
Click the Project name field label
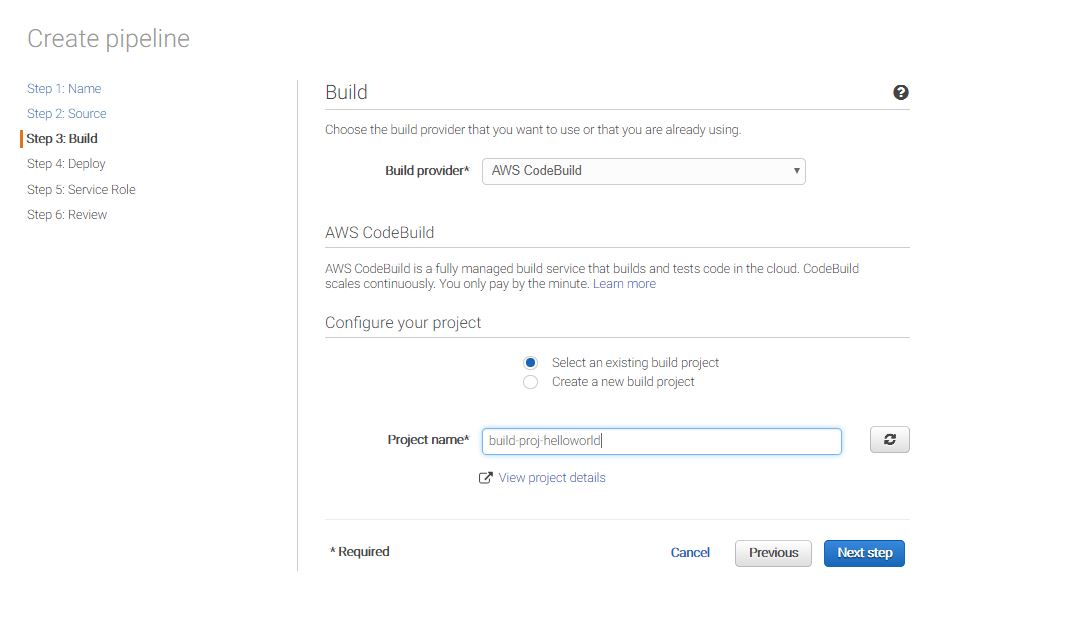pos(427,440)
